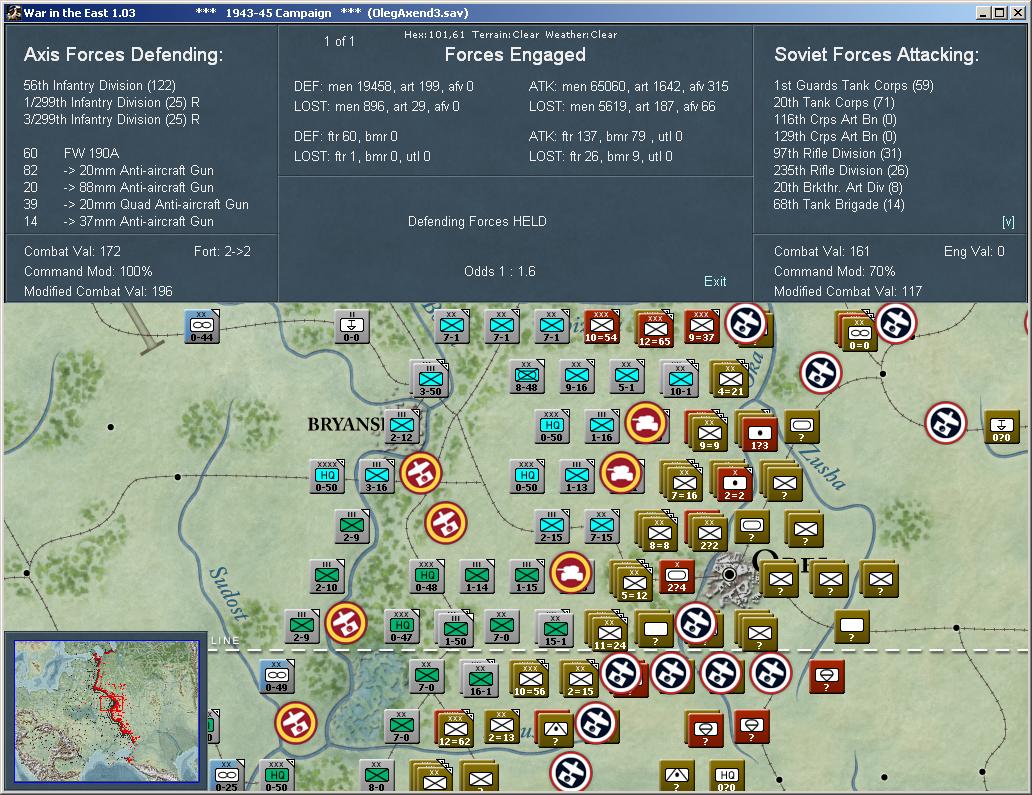Click '235th Rifle Division (26)' attacker entry
Image resolution: width=1032 pixels, height=795 pixels.
[x=840, y=170]
